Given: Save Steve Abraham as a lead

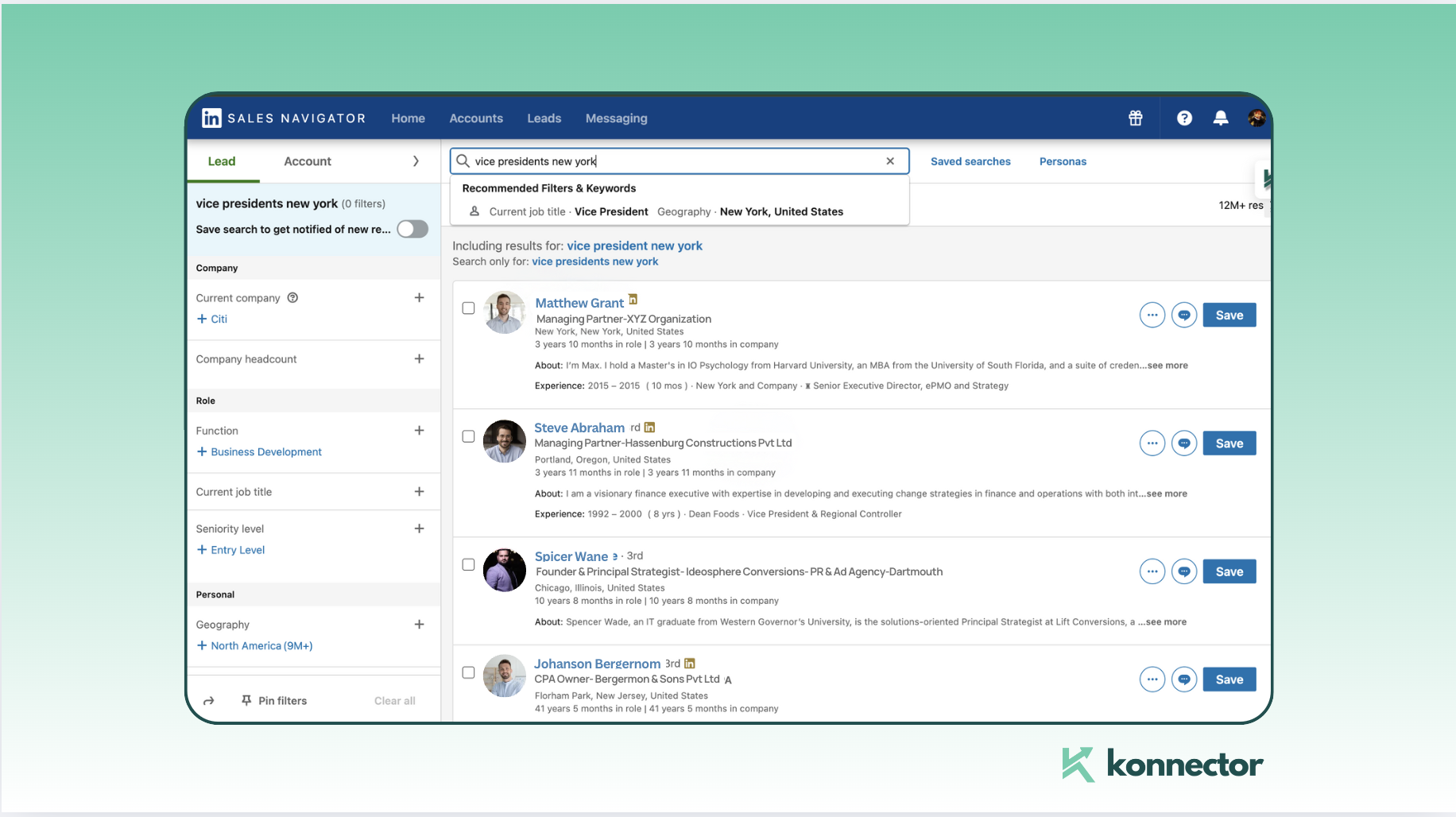Looking at the screenshot, I should tap(1229, 443).
